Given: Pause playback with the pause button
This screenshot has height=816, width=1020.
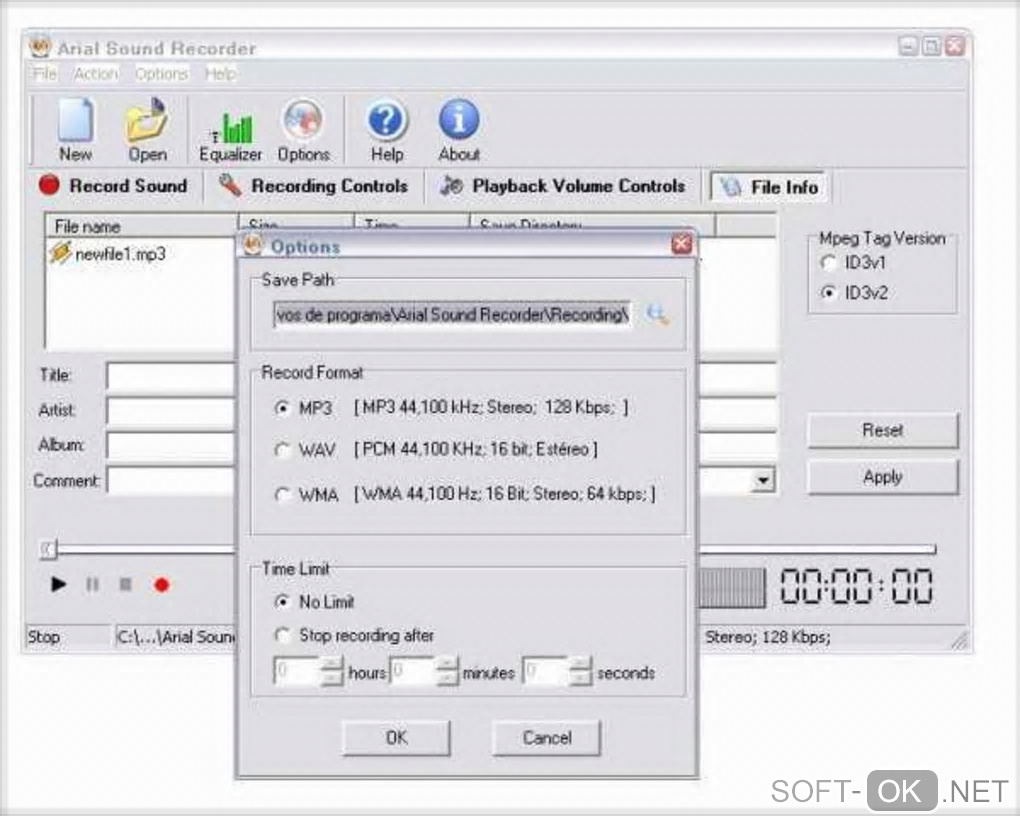Looking at the screenshot, I should [x=92, y=585].
